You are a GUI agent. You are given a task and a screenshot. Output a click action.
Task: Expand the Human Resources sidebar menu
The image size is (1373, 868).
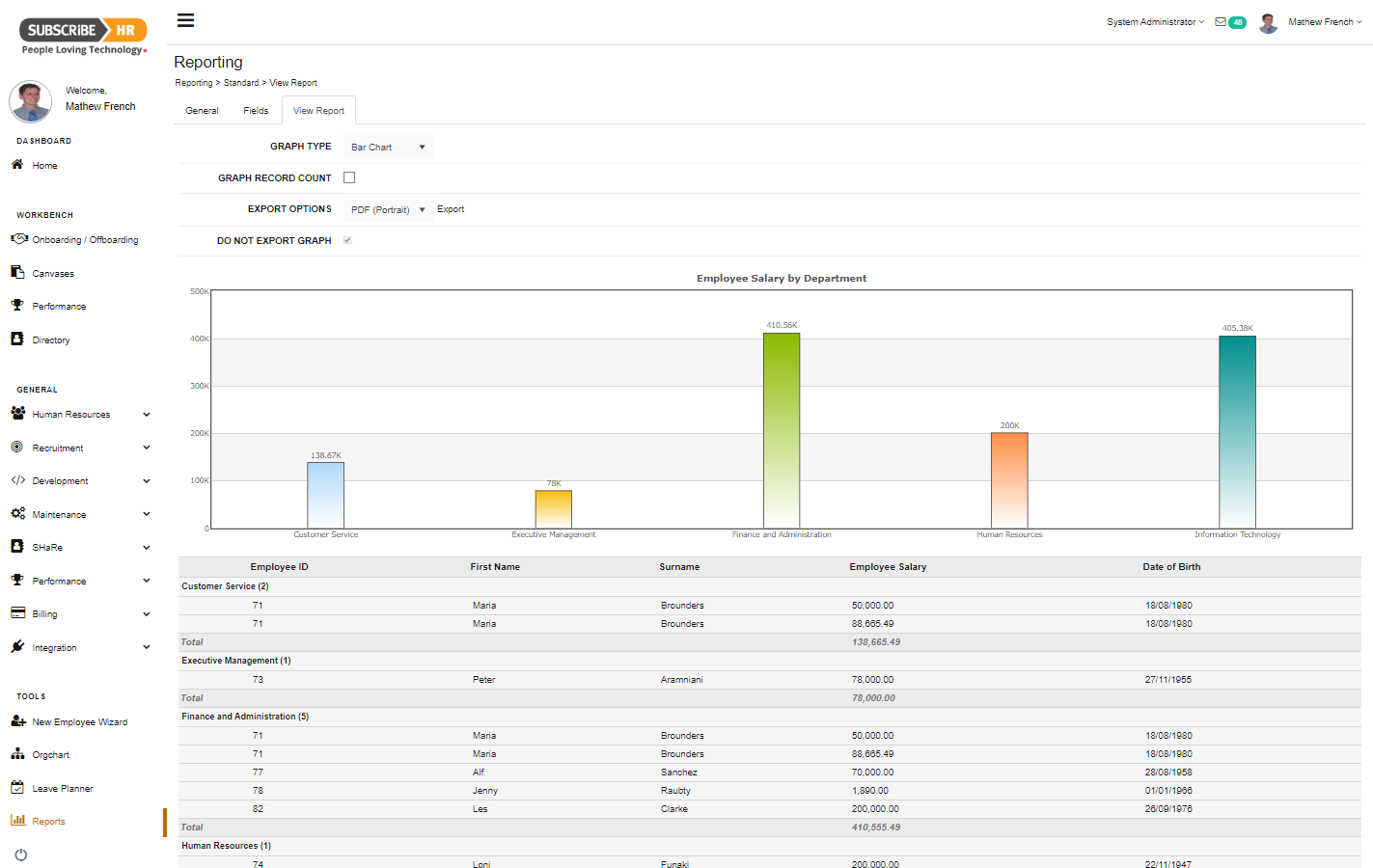click(x=70, y=414)
